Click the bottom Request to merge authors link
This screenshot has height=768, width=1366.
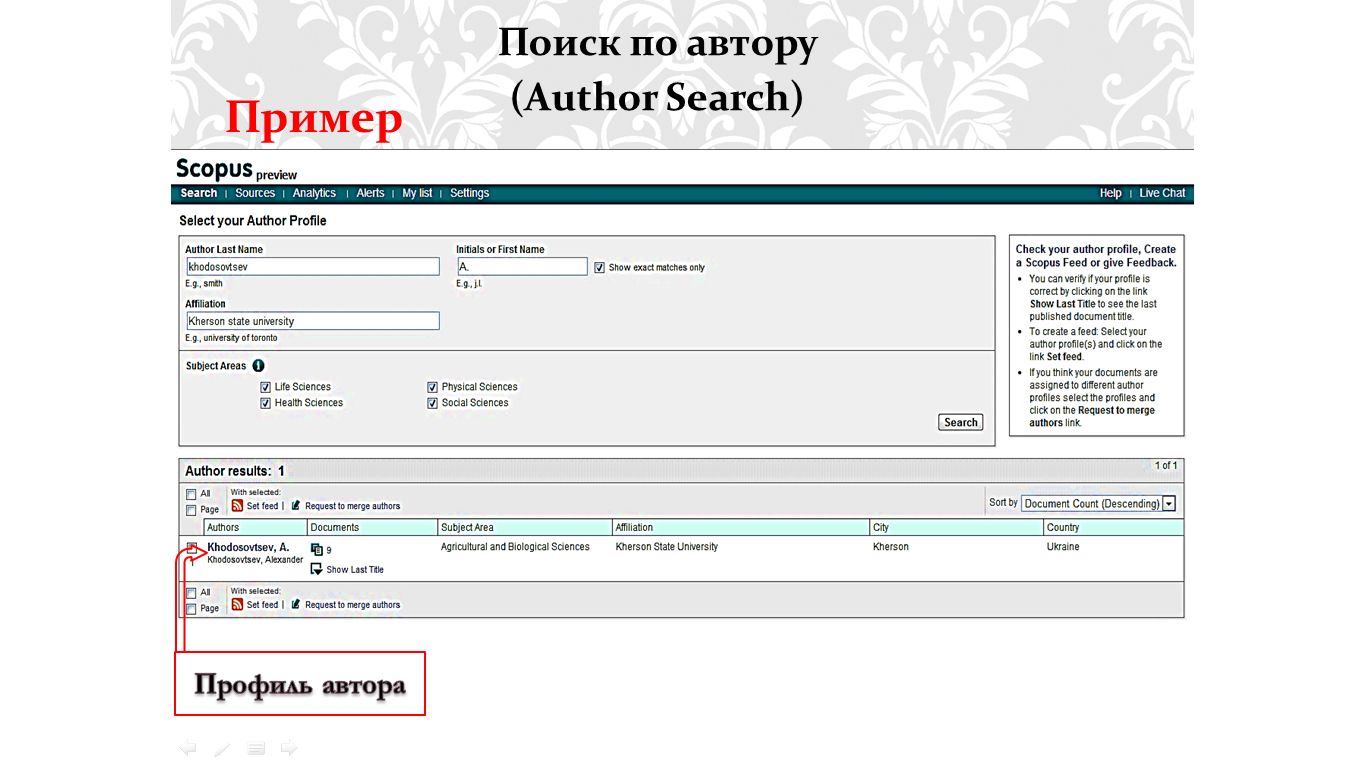352,604
